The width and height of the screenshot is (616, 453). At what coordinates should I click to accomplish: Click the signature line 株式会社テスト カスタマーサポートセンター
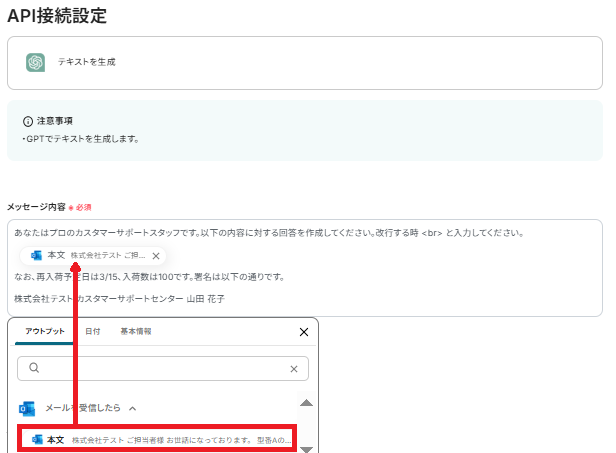click(119, 299)
